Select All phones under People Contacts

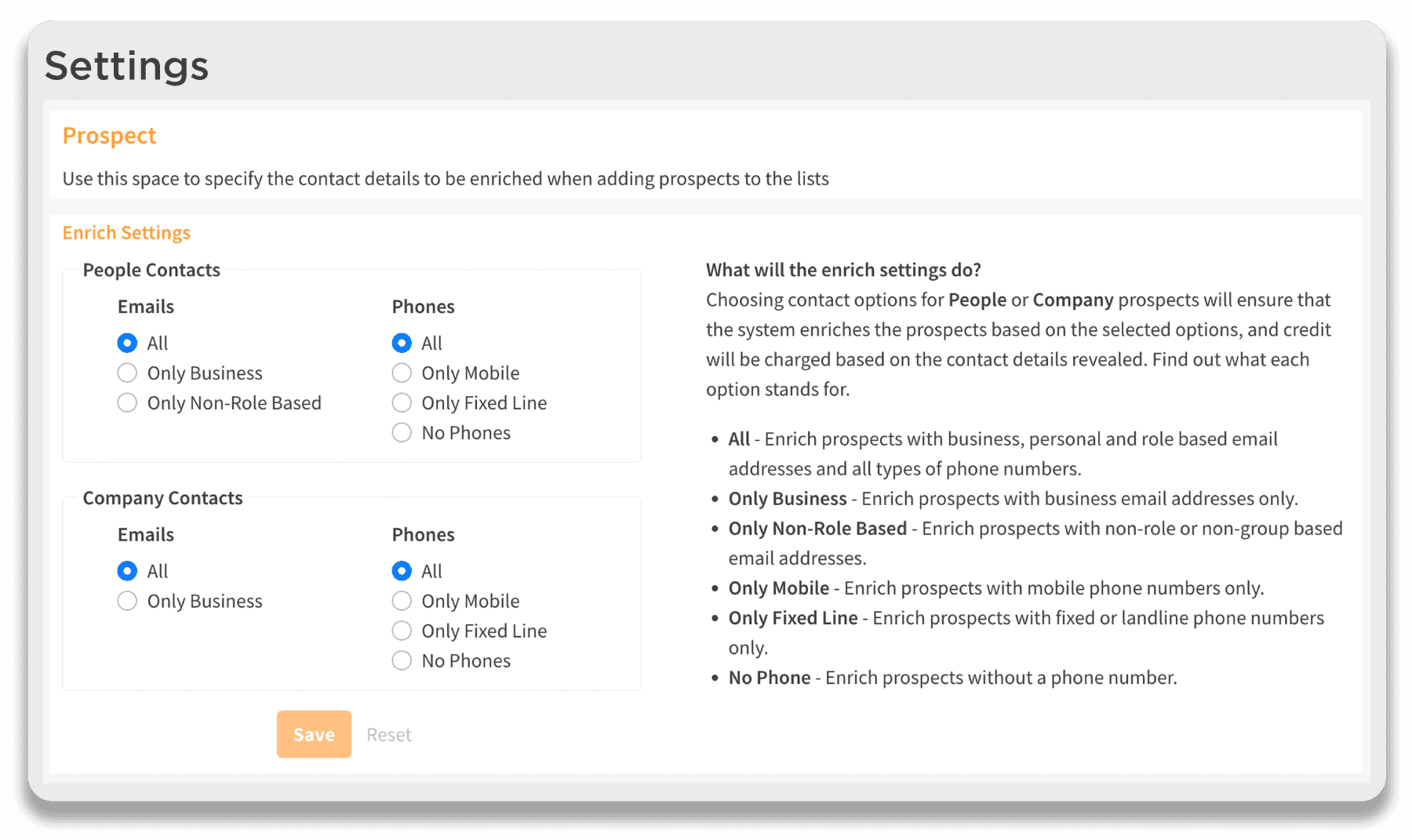point(402,343)
